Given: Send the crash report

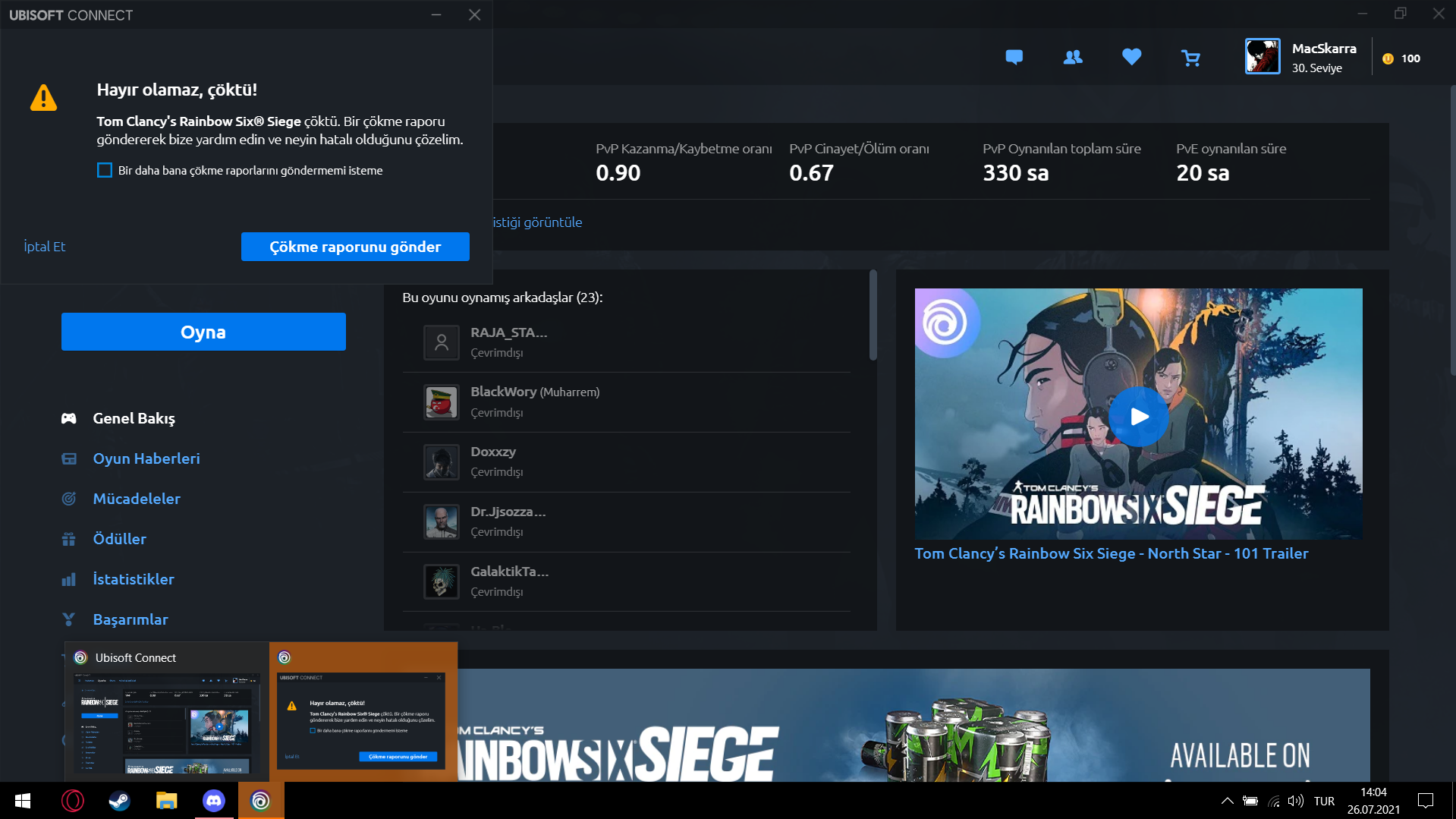Looking at the screenshot, I should tap(355, 247).
